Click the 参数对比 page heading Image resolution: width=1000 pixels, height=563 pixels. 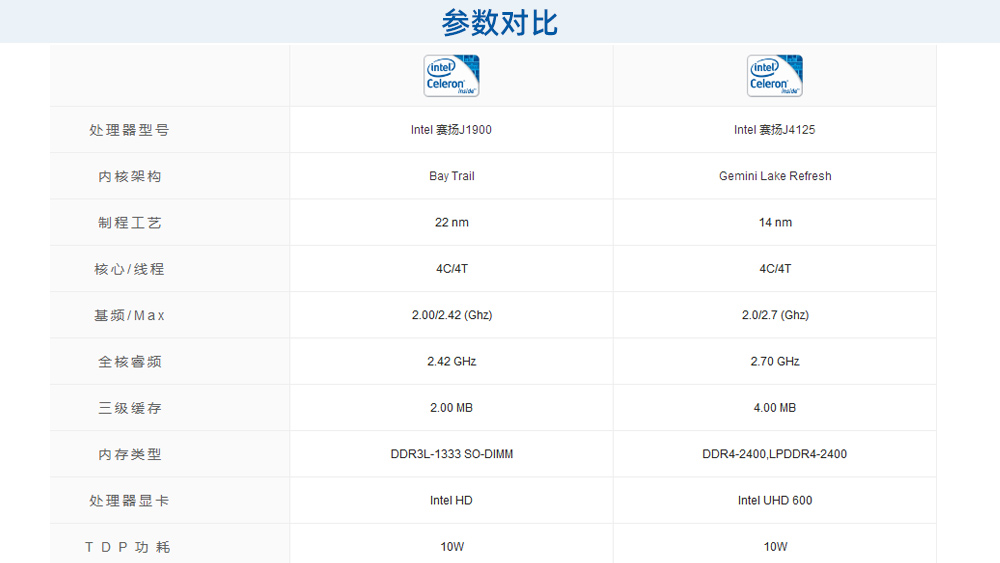[x=499, y=22]
